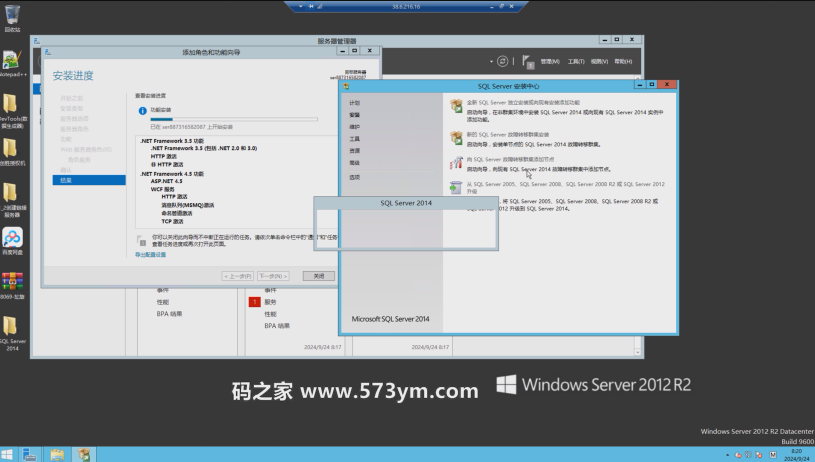Click the IME indicator M in system tray
Screen dimensions: 815x462
point(773,455)
